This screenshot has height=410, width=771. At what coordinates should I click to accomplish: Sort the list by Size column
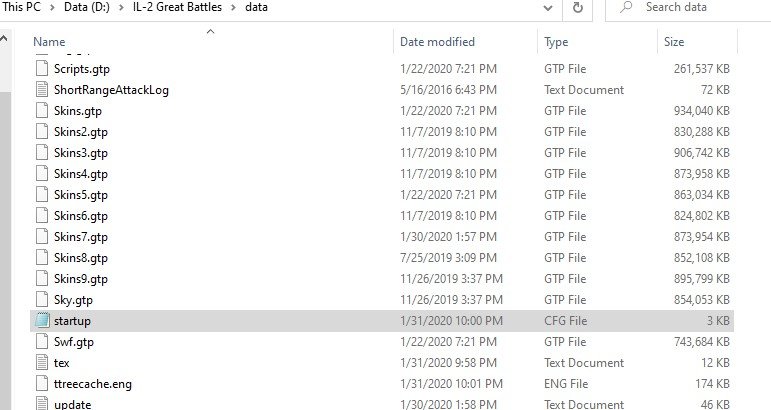point(674,42)
